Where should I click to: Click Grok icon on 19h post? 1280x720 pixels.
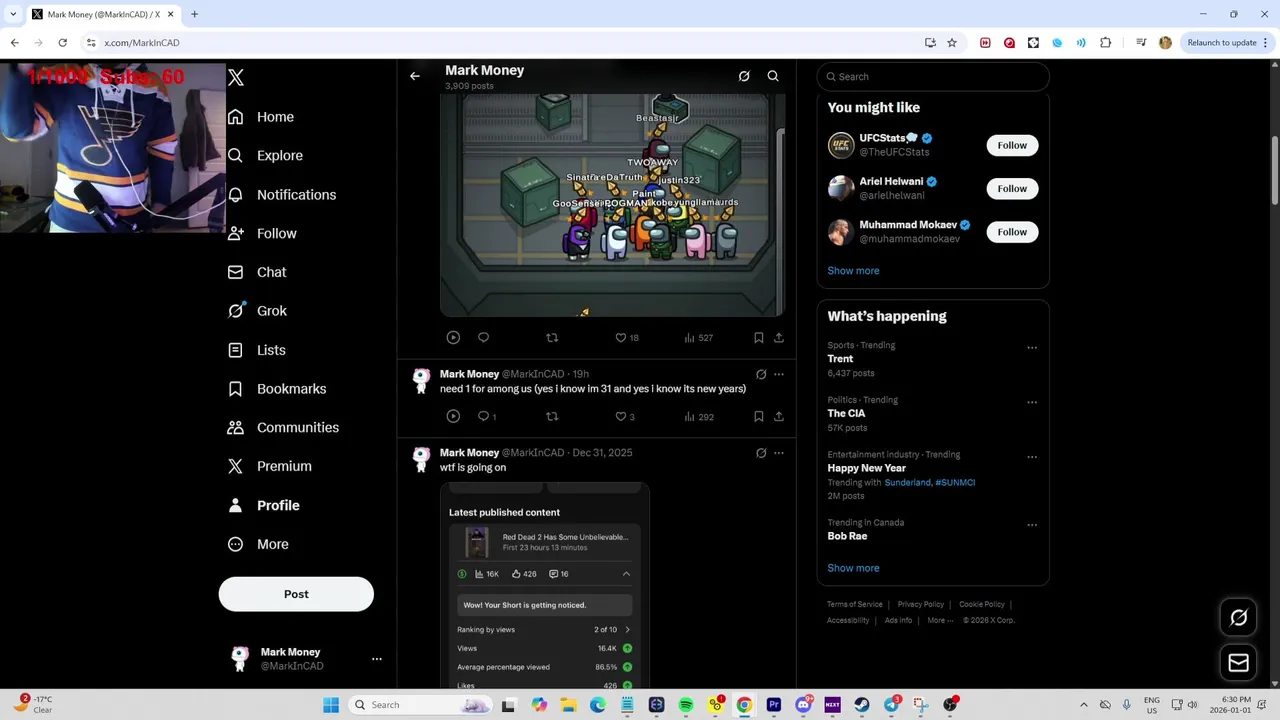[761, 374]
